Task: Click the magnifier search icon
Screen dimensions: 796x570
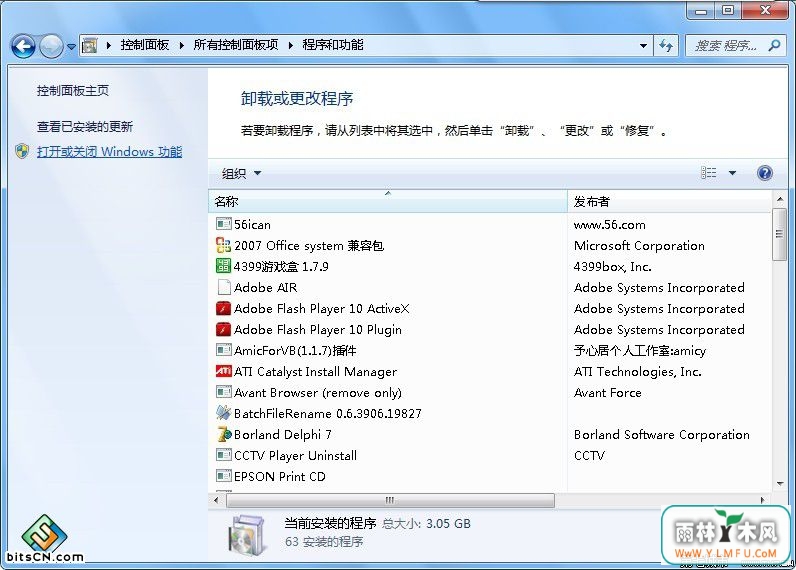Action: pos(774,46)
